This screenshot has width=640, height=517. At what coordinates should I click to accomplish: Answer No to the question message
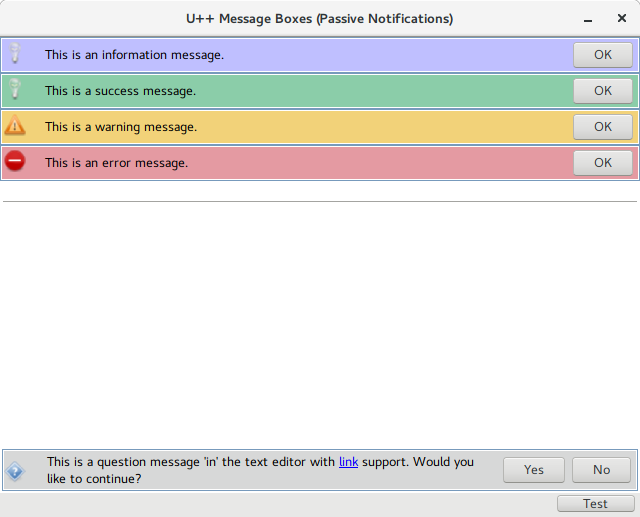(601, 470)
